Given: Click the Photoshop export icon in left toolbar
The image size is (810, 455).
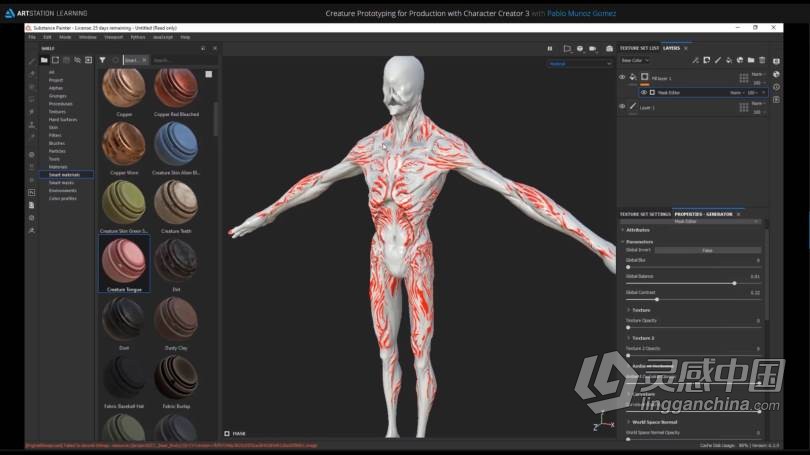Looking at the screenshot, I should coord(32,192).
